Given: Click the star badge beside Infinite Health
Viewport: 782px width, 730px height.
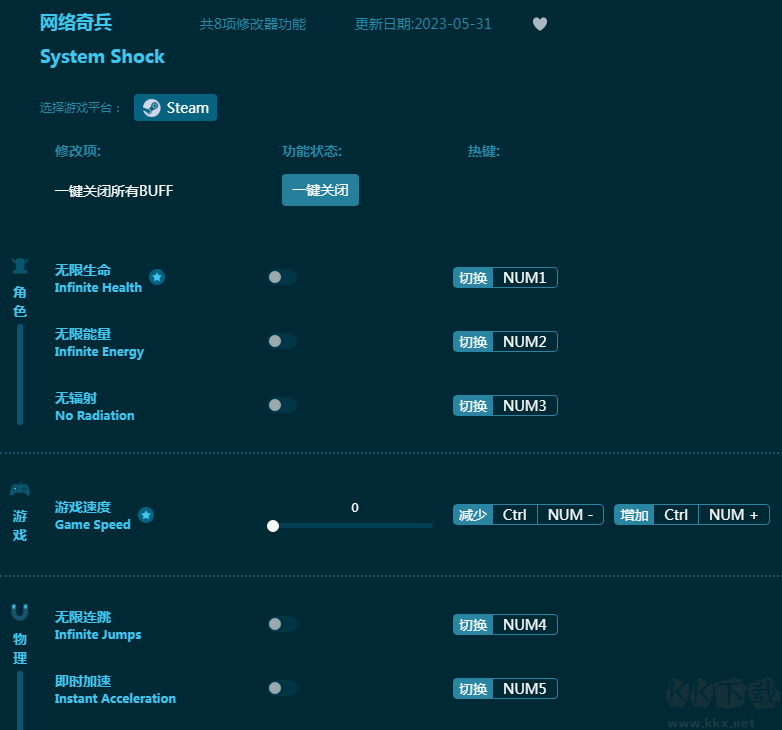Looking at the screenshot, I should point(157,277).
